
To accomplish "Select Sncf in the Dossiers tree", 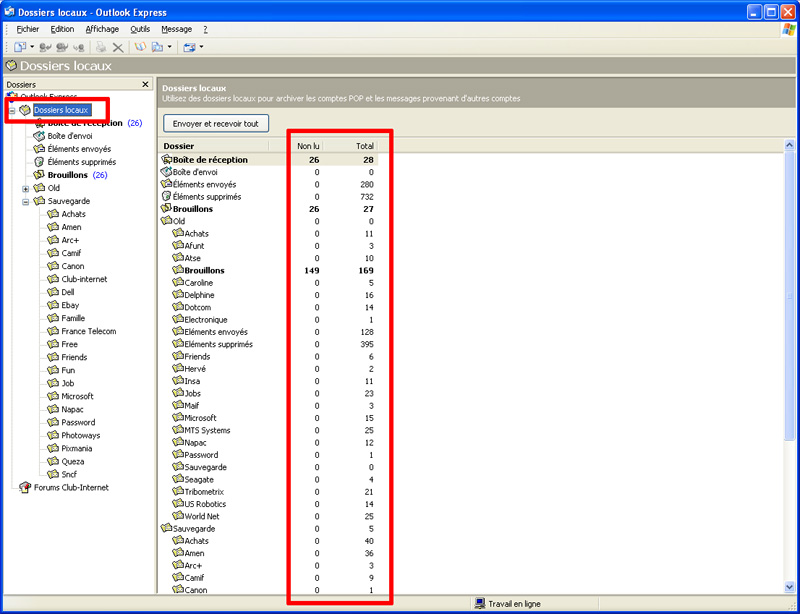I will [69, 474].
